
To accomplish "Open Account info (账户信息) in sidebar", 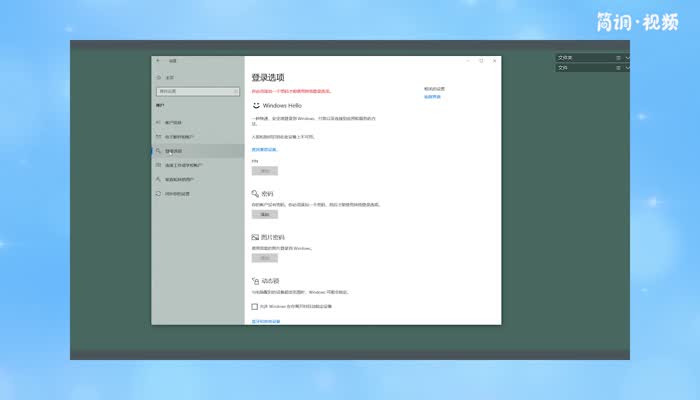I will pyautogui.click(x=174, y=122).
